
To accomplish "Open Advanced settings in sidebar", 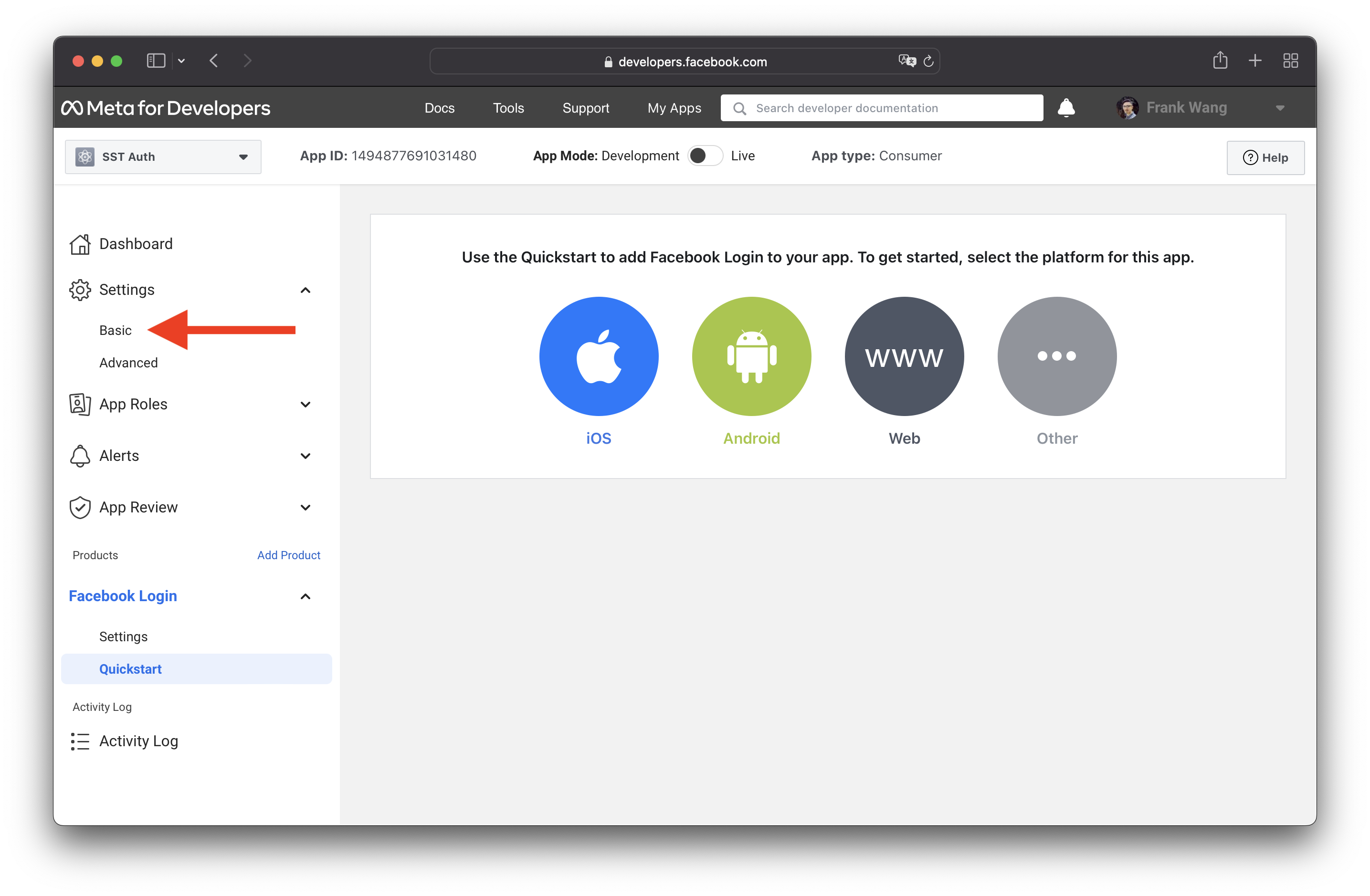I will pos(128,363).
